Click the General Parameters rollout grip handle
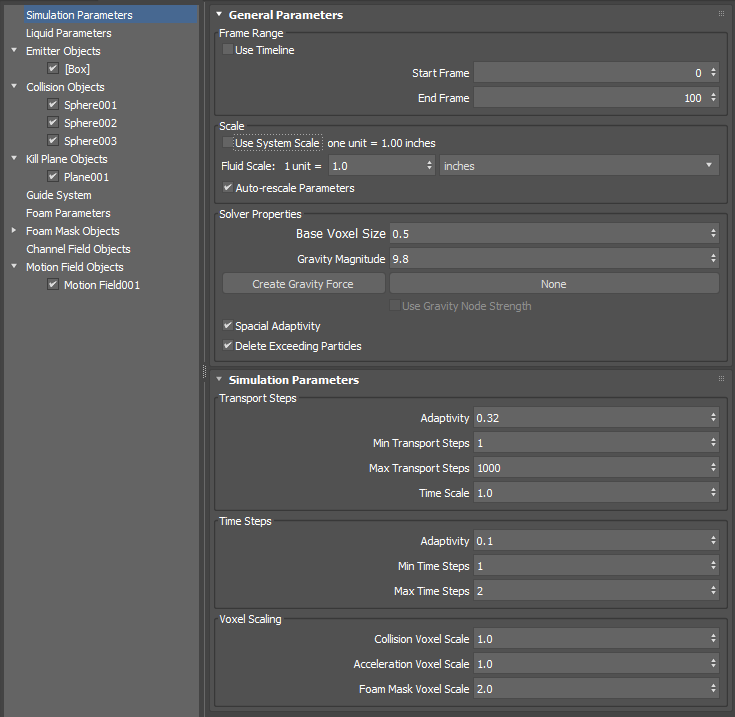The height and width of the screenshot is (717, 735). pos(721,15)
